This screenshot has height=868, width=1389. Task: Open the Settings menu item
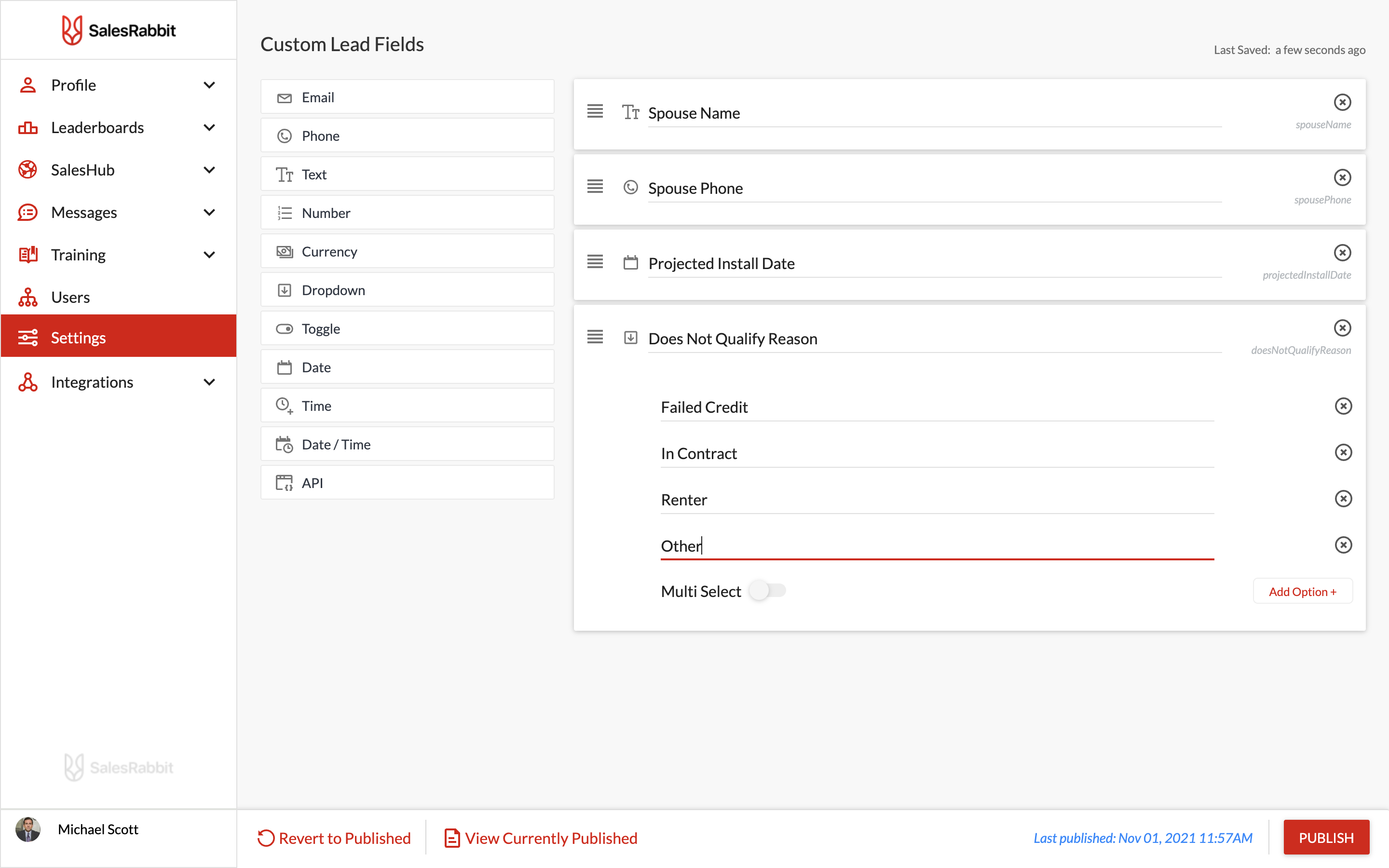click(119, 336)
